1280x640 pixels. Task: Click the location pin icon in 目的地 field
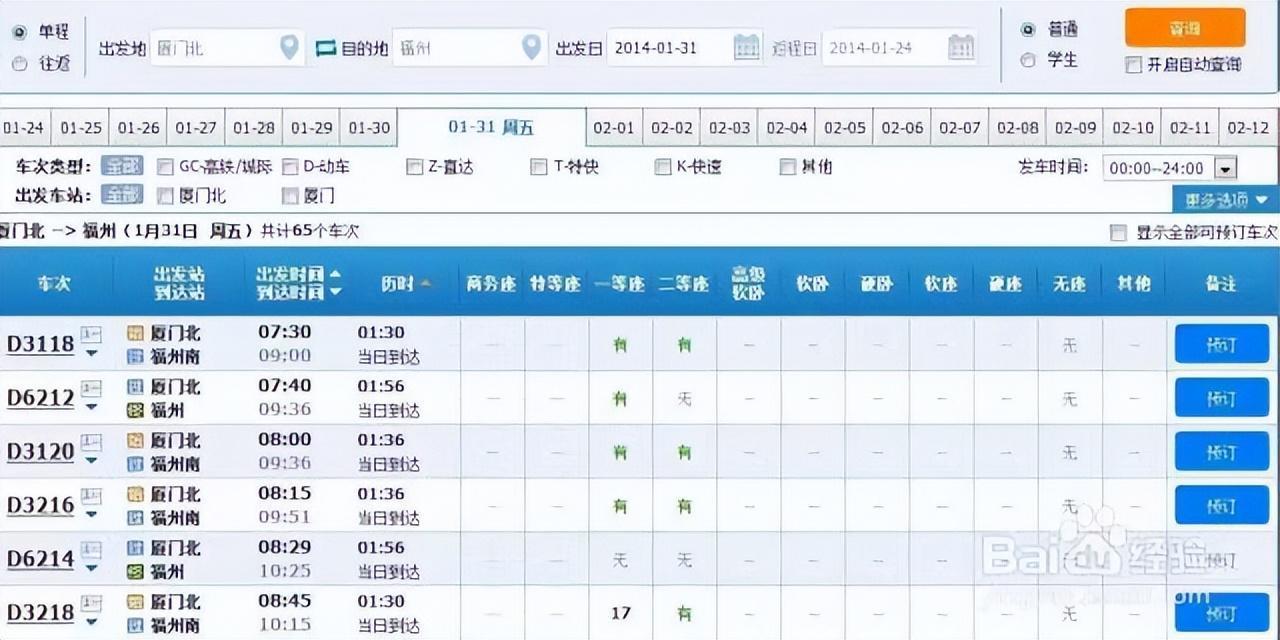[531, 47]
